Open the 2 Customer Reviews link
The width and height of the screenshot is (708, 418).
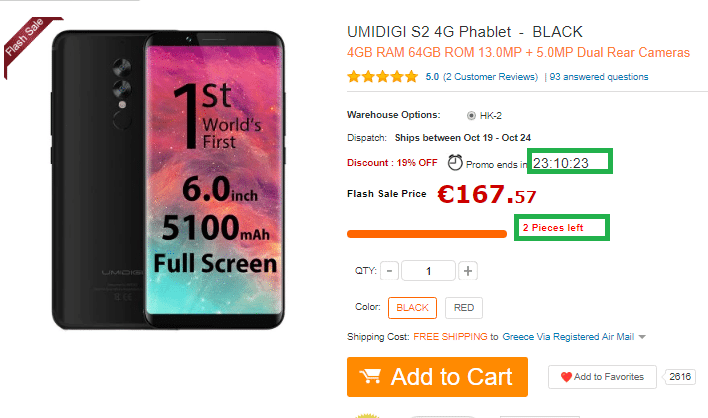[x=491, y=76]
